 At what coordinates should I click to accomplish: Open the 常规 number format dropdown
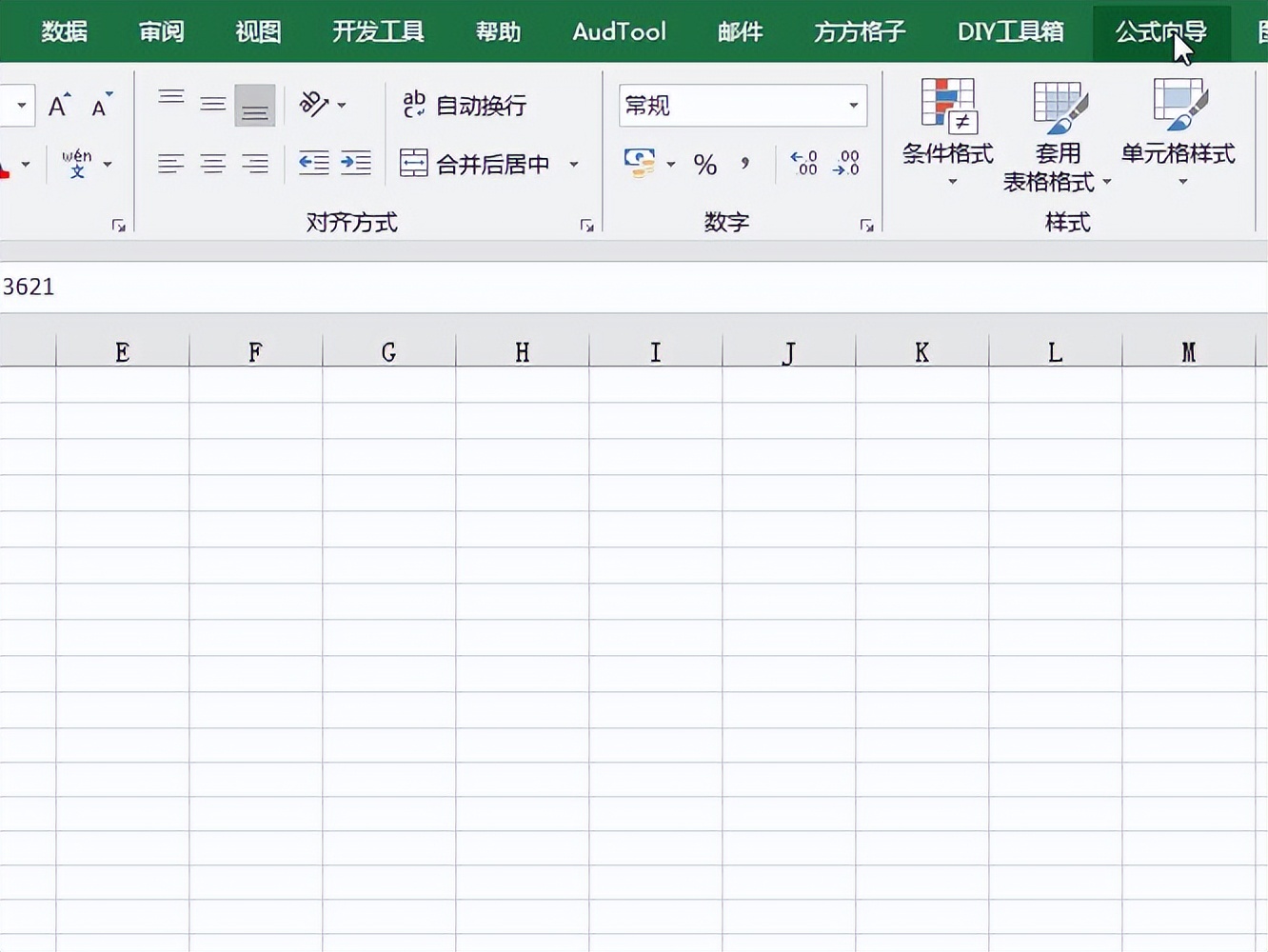(852, 106)
